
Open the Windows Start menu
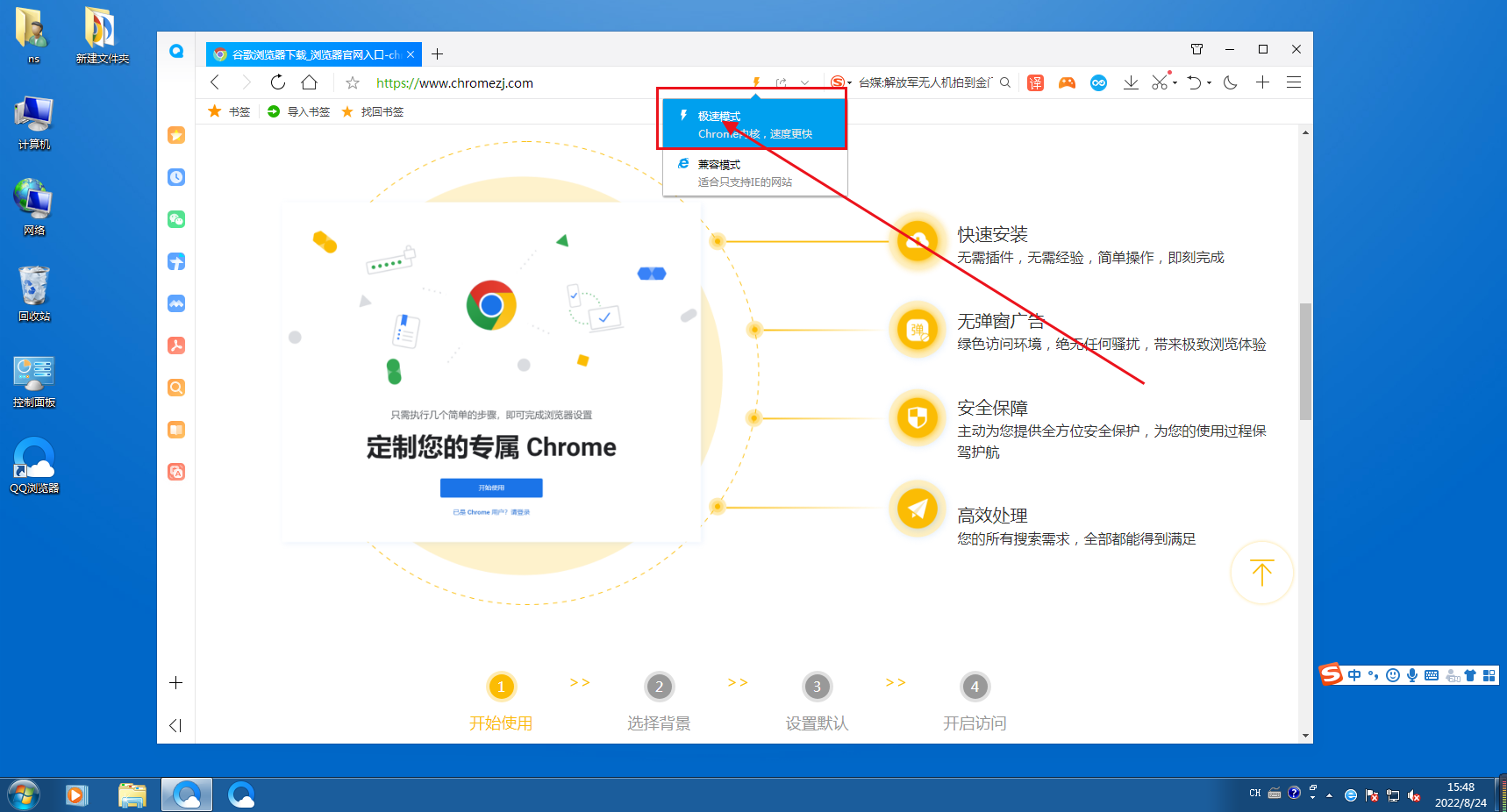(x=24, y=795)
